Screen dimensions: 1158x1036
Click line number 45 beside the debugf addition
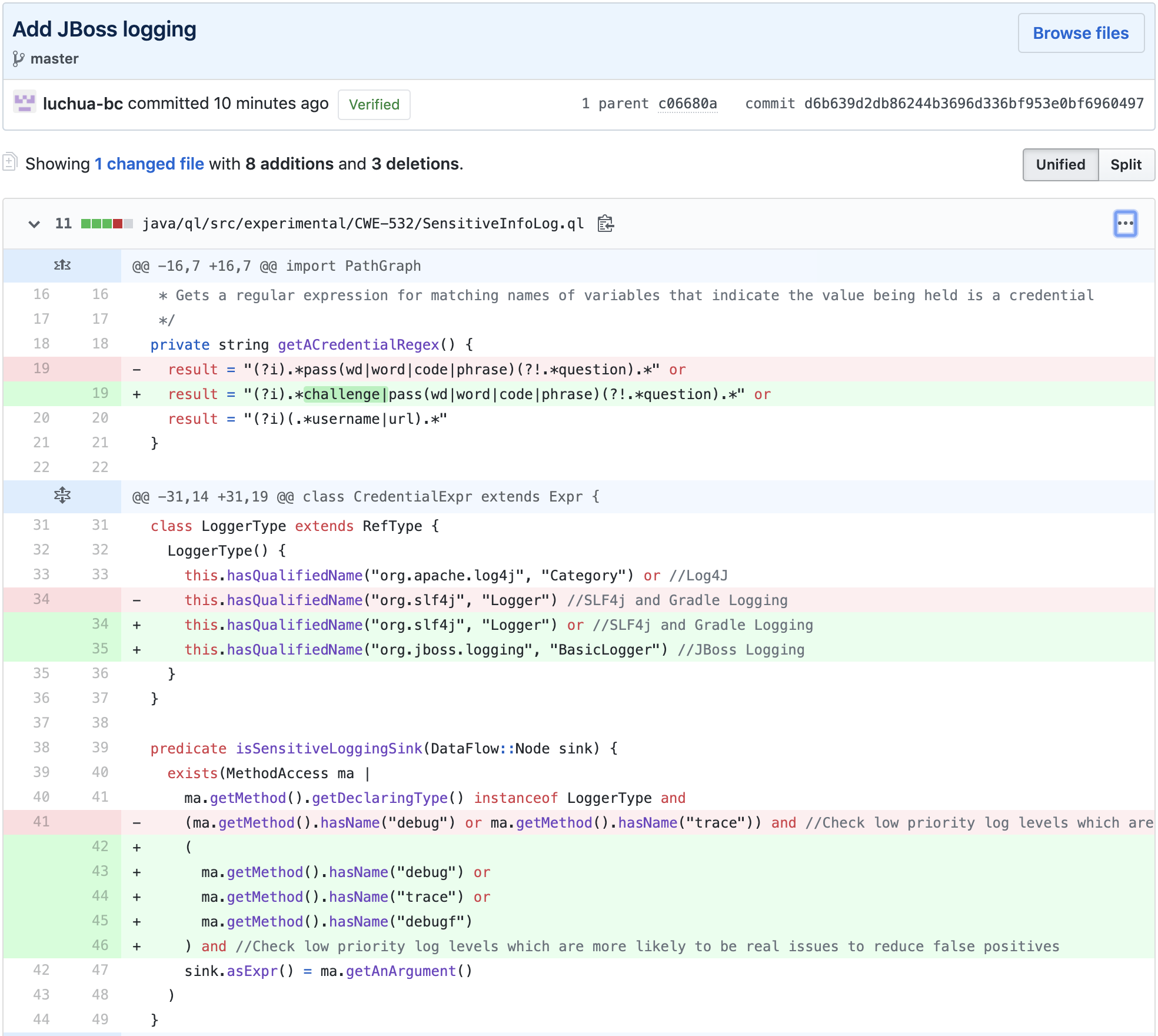[x=100, y=921]
